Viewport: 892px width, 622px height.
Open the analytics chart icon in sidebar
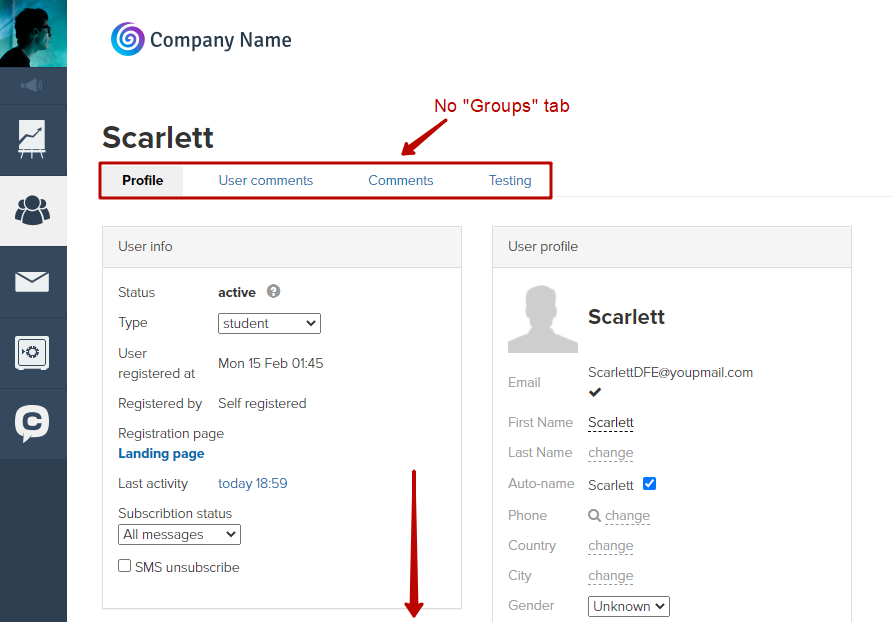click(x=32, y=139)
